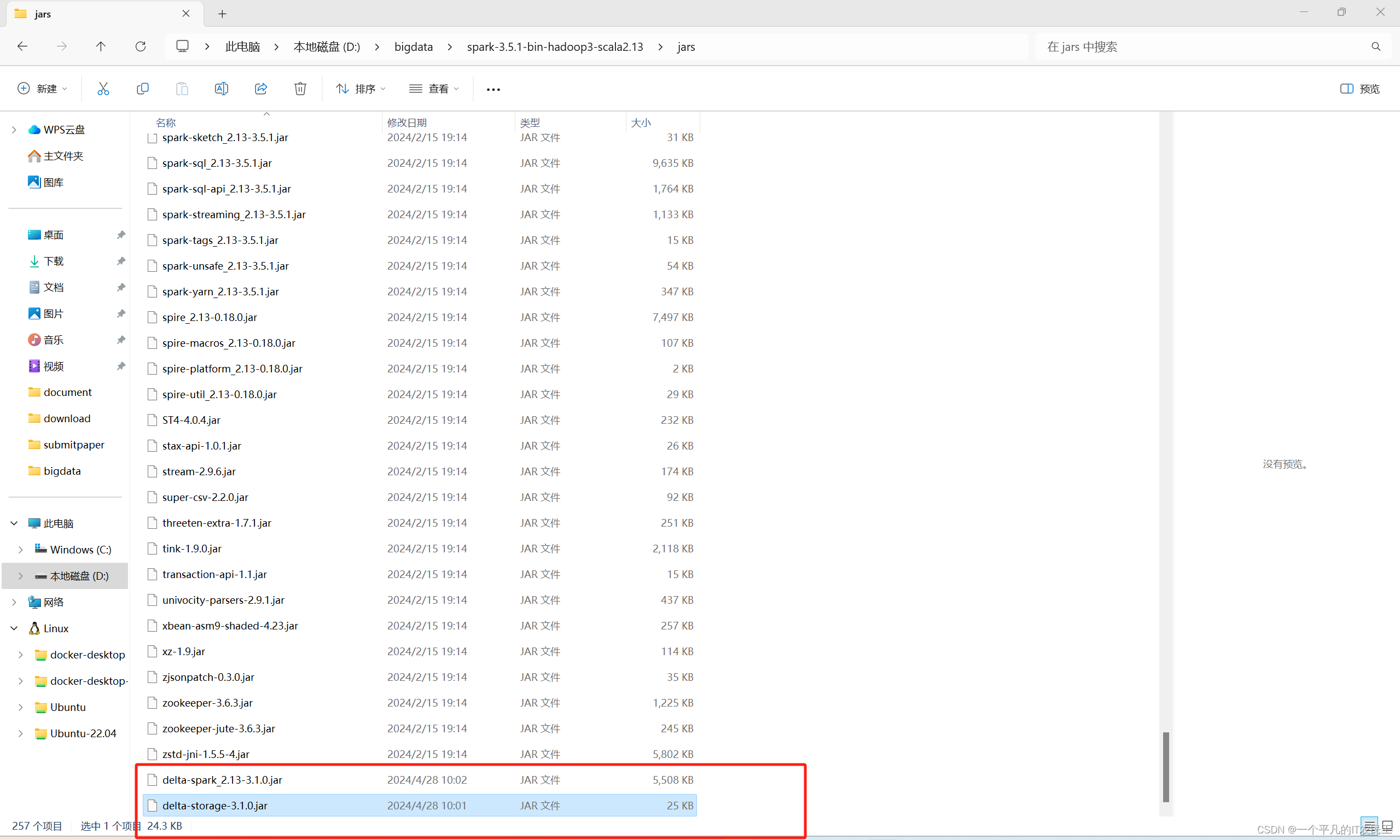Open the 新建 dropdown
Image resolution: width=1400 pixels, height=840 pixels.
(43, 88)
